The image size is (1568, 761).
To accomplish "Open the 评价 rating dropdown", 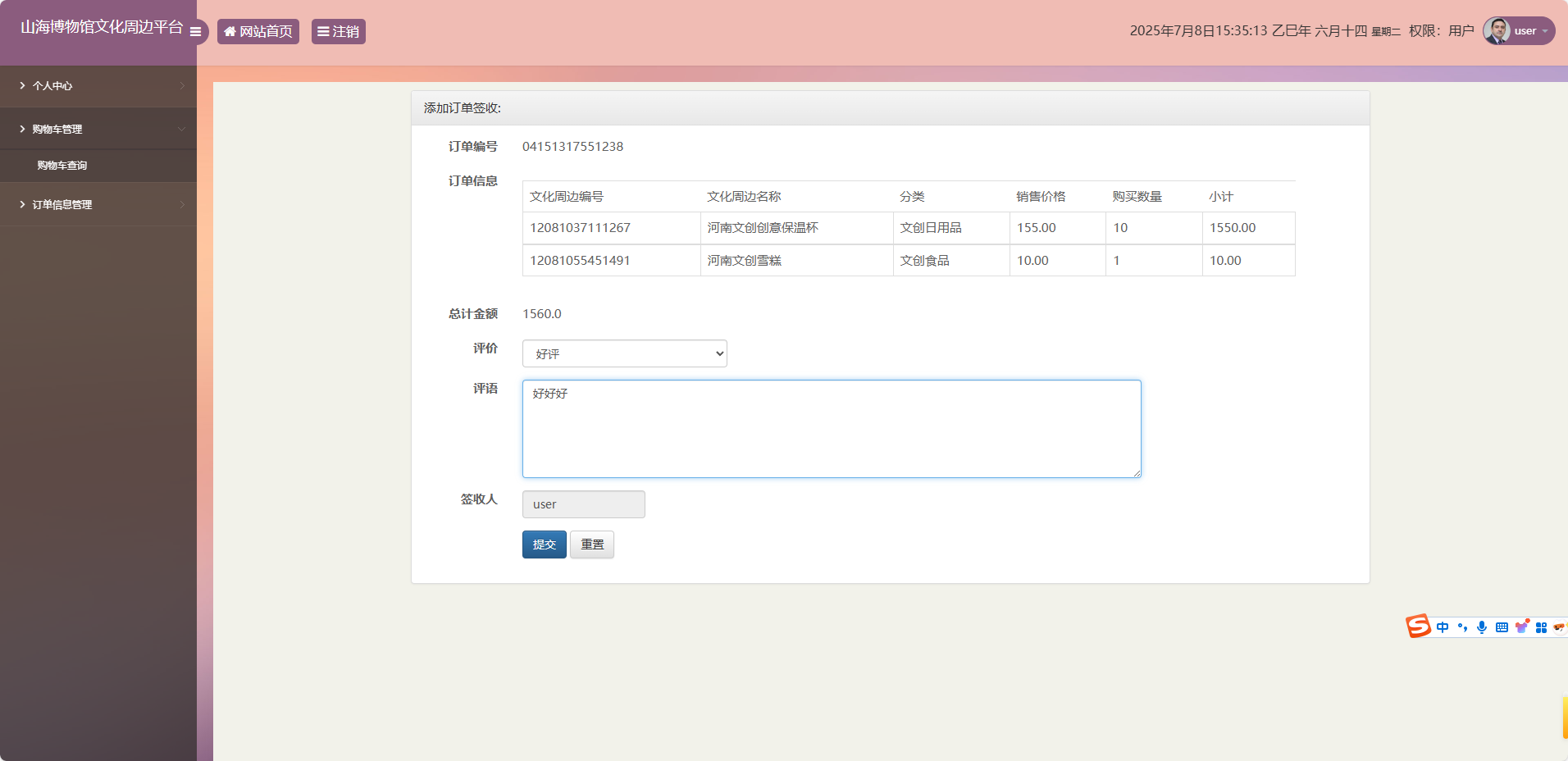I will pos(624,353).
